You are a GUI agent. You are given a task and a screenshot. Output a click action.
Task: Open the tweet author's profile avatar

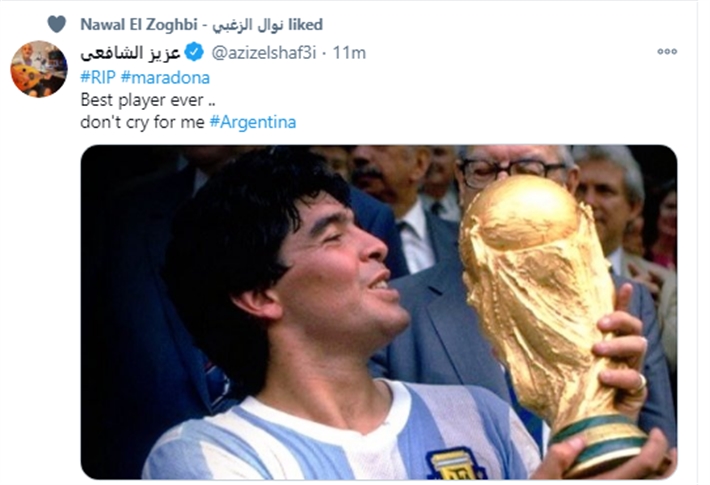(39, 69)
